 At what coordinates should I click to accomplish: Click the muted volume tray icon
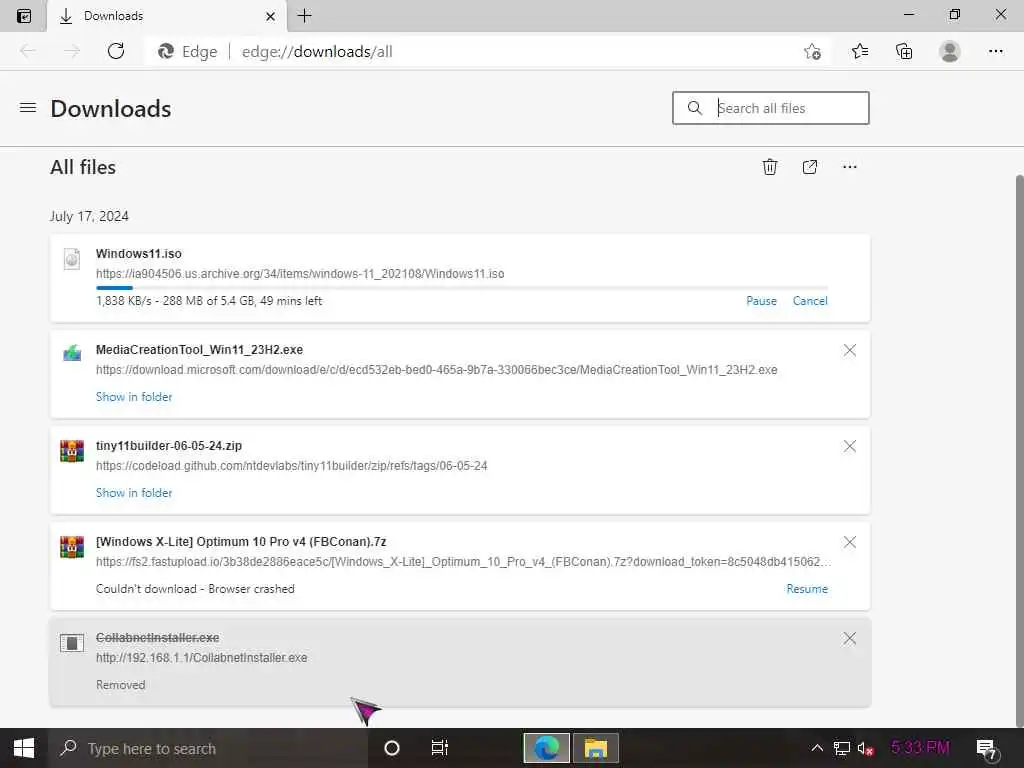865,748
